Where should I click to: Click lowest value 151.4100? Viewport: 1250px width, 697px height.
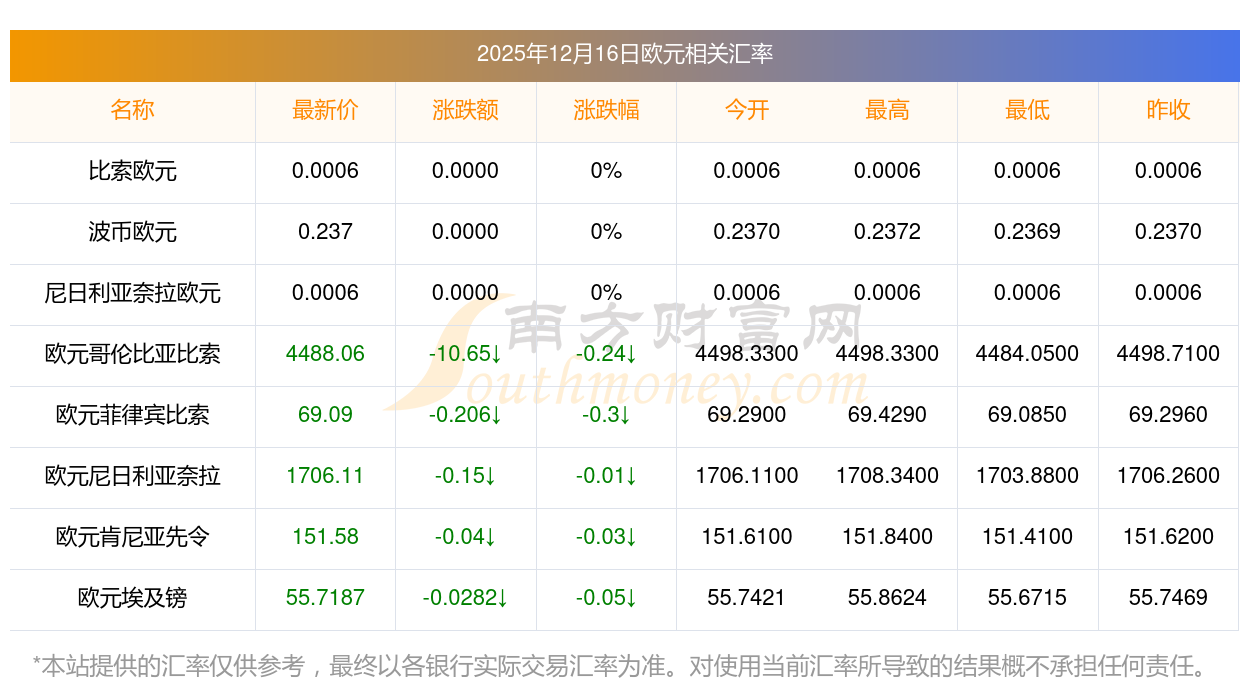[x=1027, y=537]
